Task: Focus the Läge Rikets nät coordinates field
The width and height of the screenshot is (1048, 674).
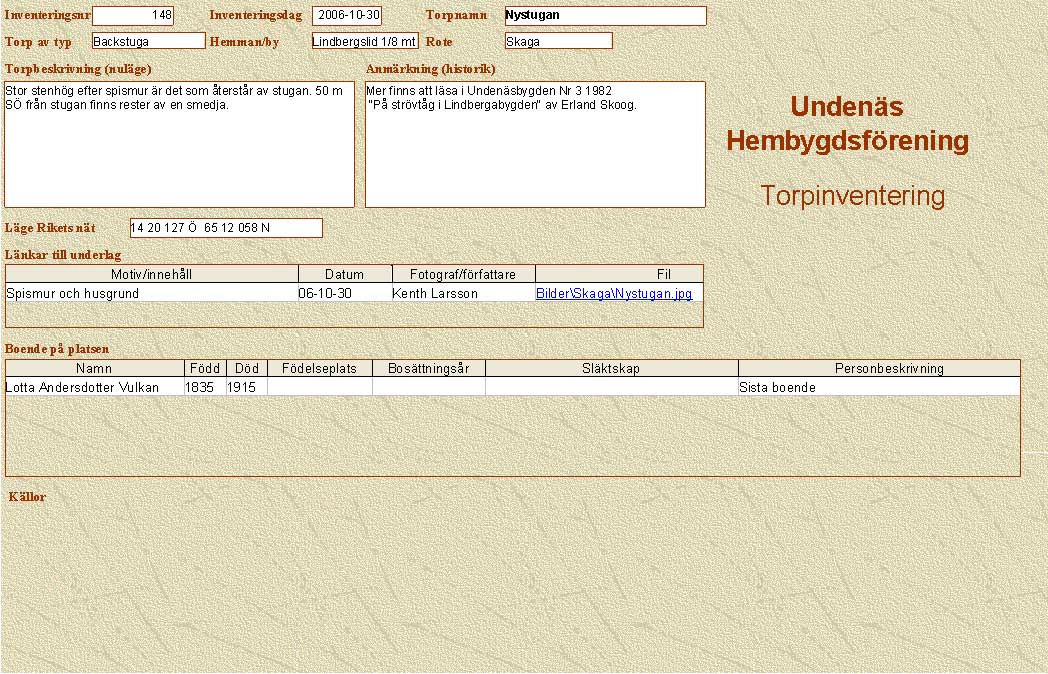Action: (226, 228)
